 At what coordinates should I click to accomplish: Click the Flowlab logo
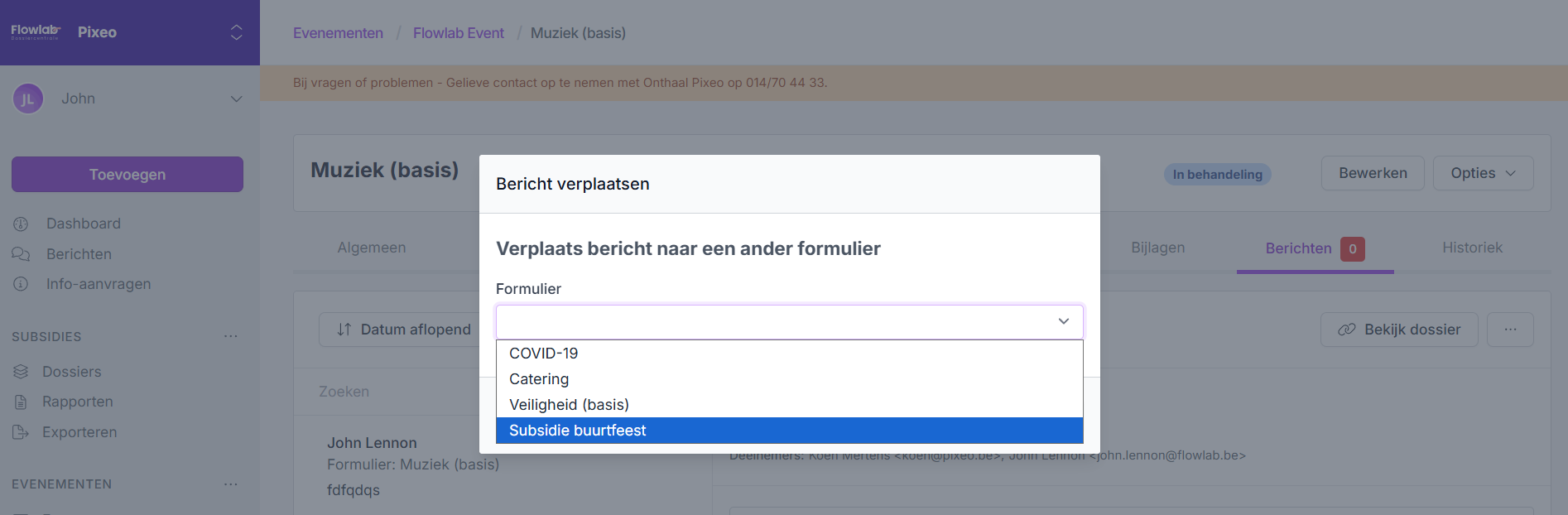tap(36, 32)
